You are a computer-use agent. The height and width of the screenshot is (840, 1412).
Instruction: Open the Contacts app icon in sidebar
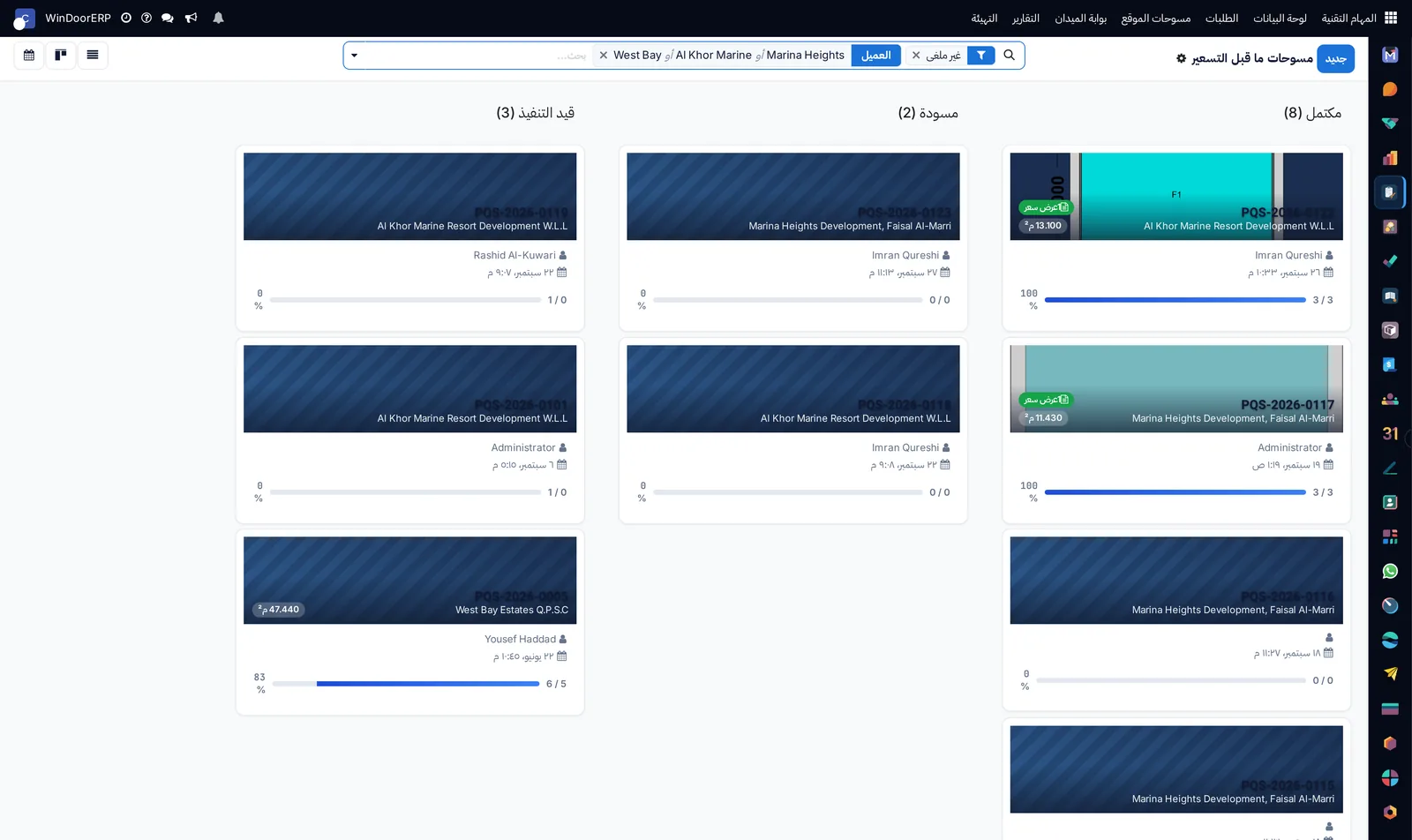1390,502
